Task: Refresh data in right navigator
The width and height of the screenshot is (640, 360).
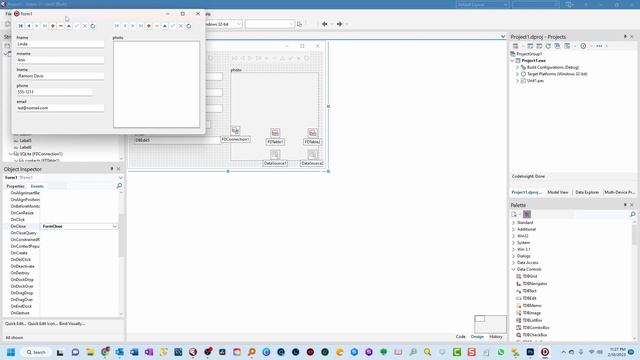Action: pos(189,26)
